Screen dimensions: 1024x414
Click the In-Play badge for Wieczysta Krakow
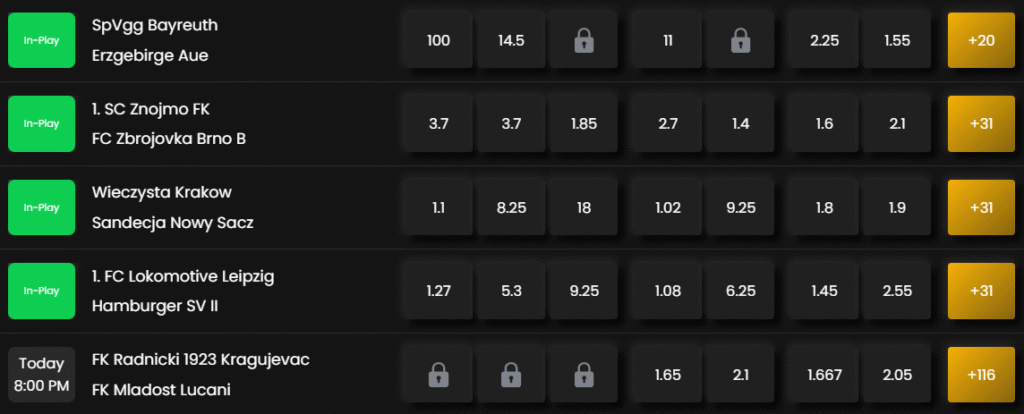coord(41,208)
